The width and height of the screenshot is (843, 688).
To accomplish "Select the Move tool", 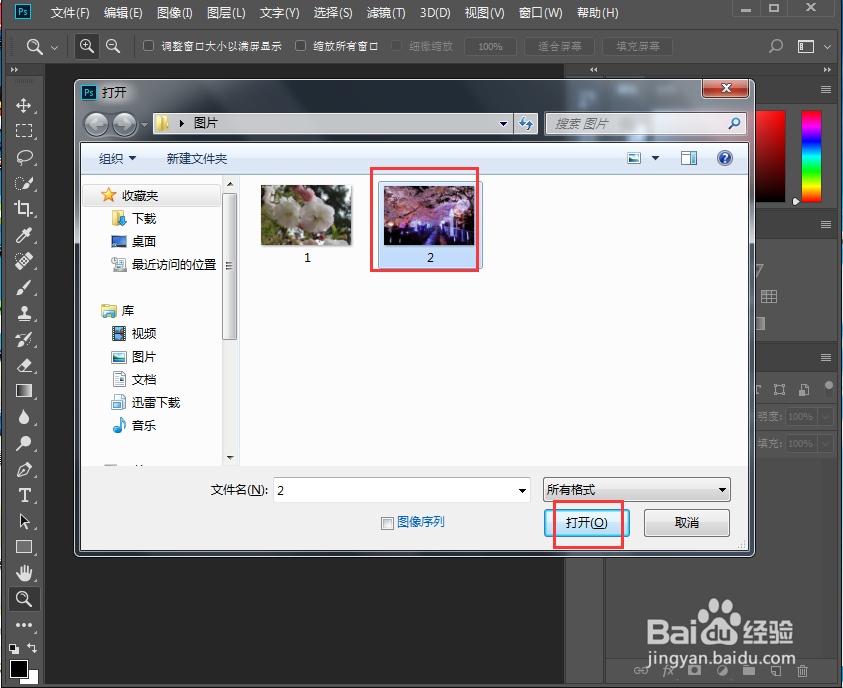I will click(x=24, y=104).
